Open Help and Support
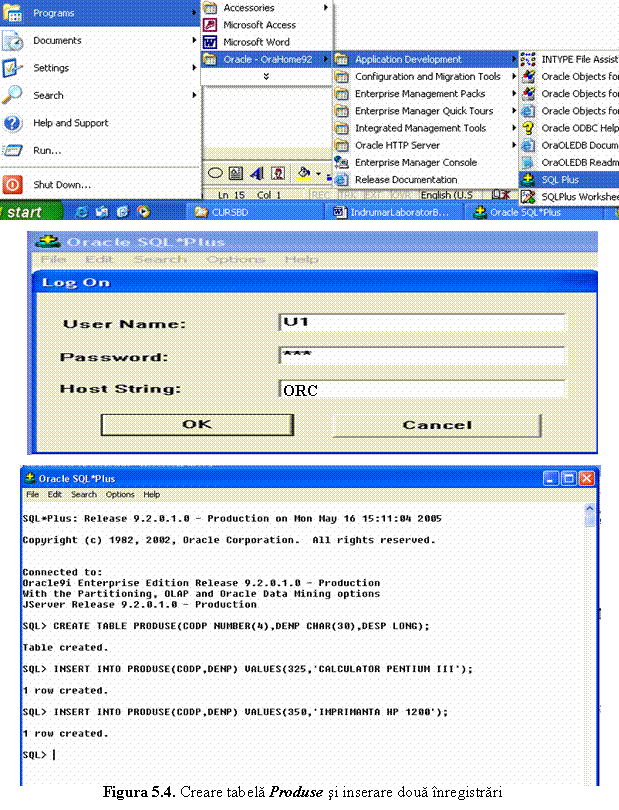This screenshot has width=619, height=810. pyautogui.click(x=100, y=123)
